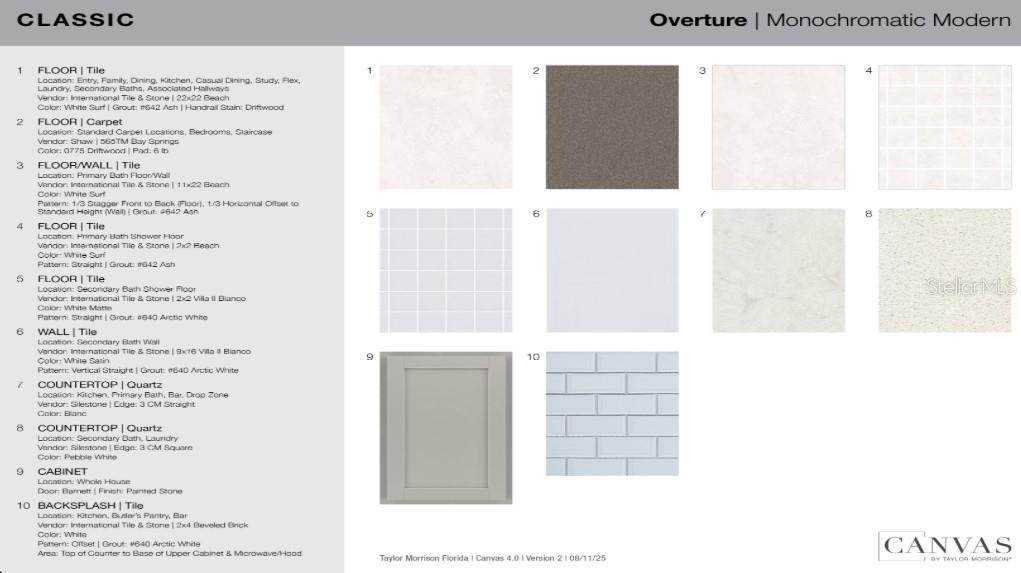Pick the Pebble White quartz swatch numbered 8
1021x573 pixels.
coord(944,270)
